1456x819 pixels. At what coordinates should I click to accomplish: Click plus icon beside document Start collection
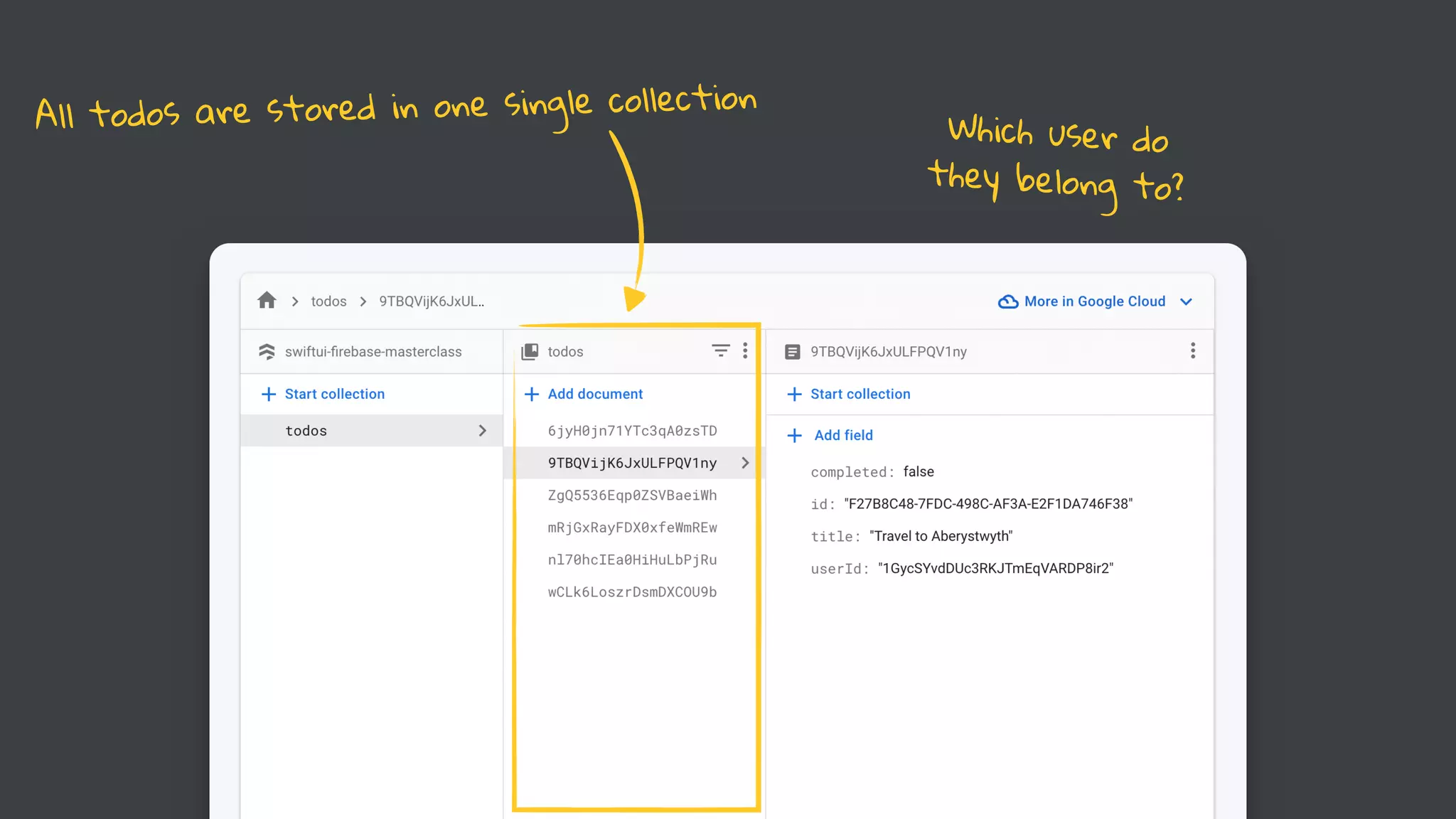pyautogui.click(x=795, y=394)
